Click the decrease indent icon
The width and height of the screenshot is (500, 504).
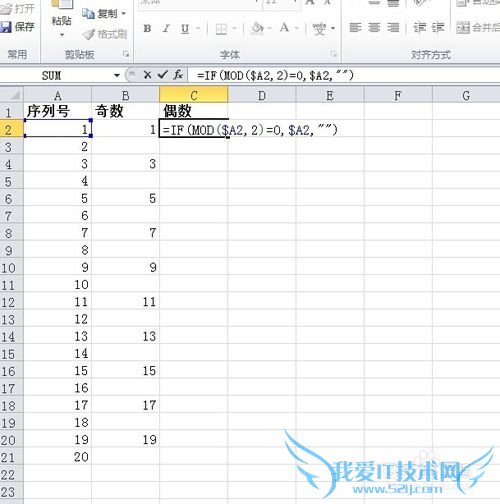coord(419,27)
